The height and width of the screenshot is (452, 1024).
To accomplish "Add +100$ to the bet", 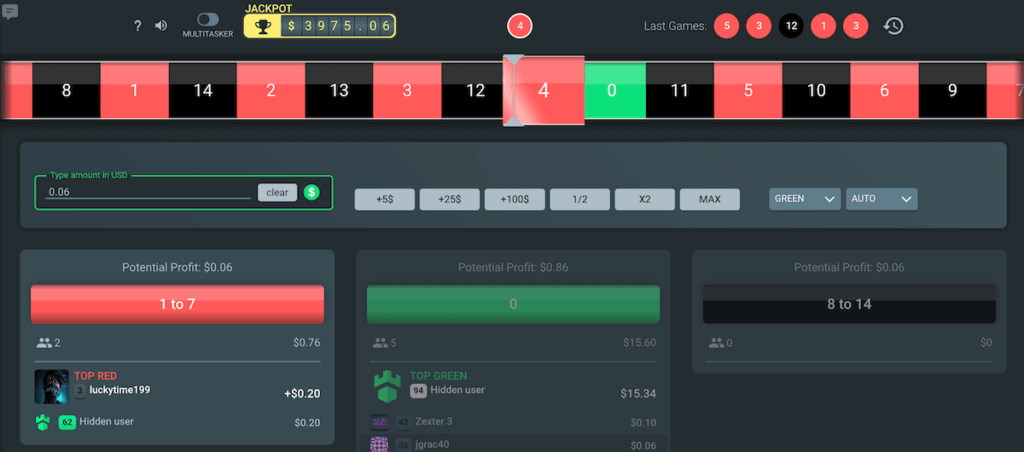I will click(x=515, y=199).
